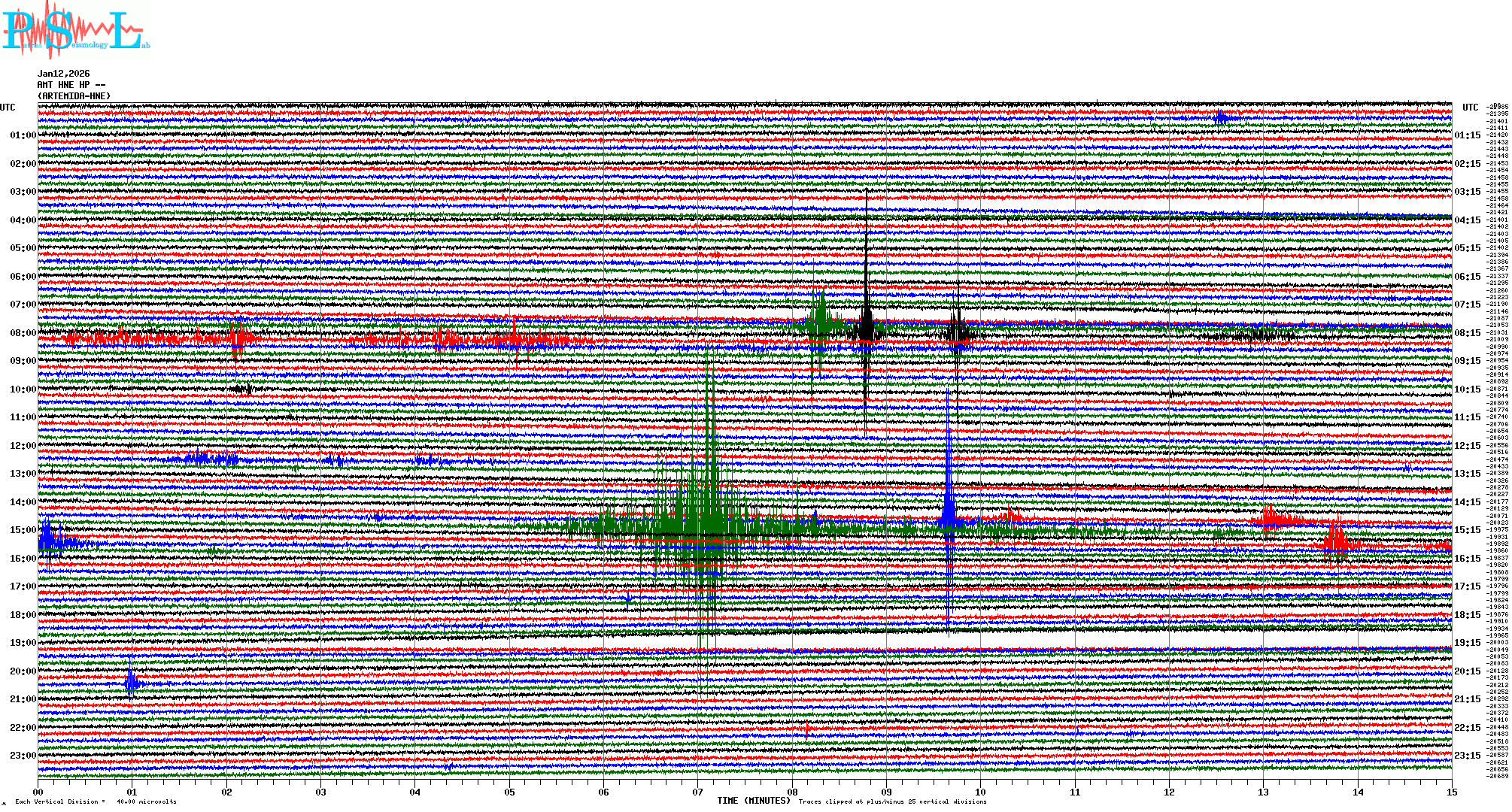
Task: Click the 15:00 hour label on left
Action: (x=23, y=530)
